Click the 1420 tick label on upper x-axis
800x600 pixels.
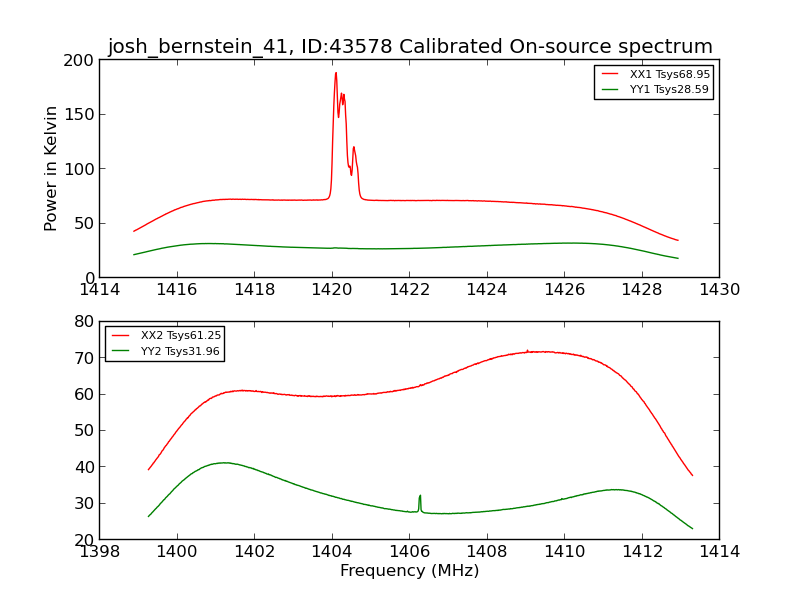click(x=332, y=289)
